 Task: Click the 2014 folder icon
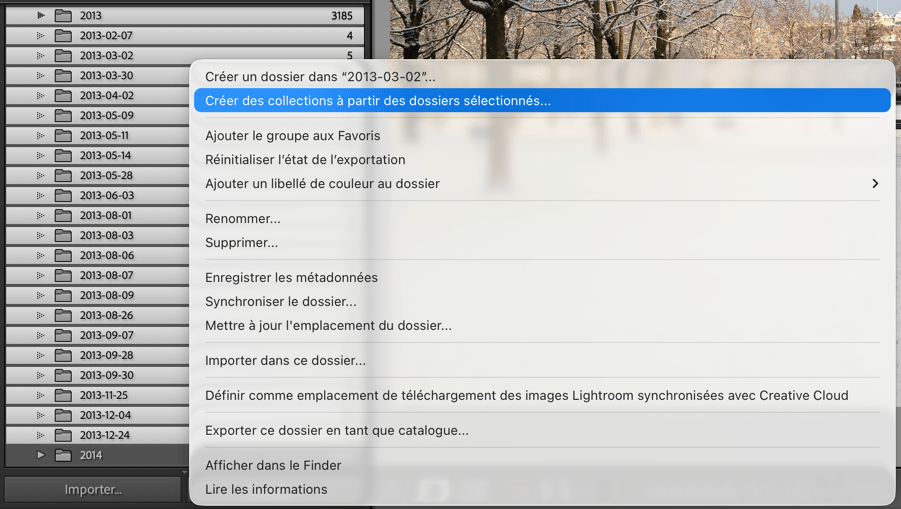pos(63,456)
